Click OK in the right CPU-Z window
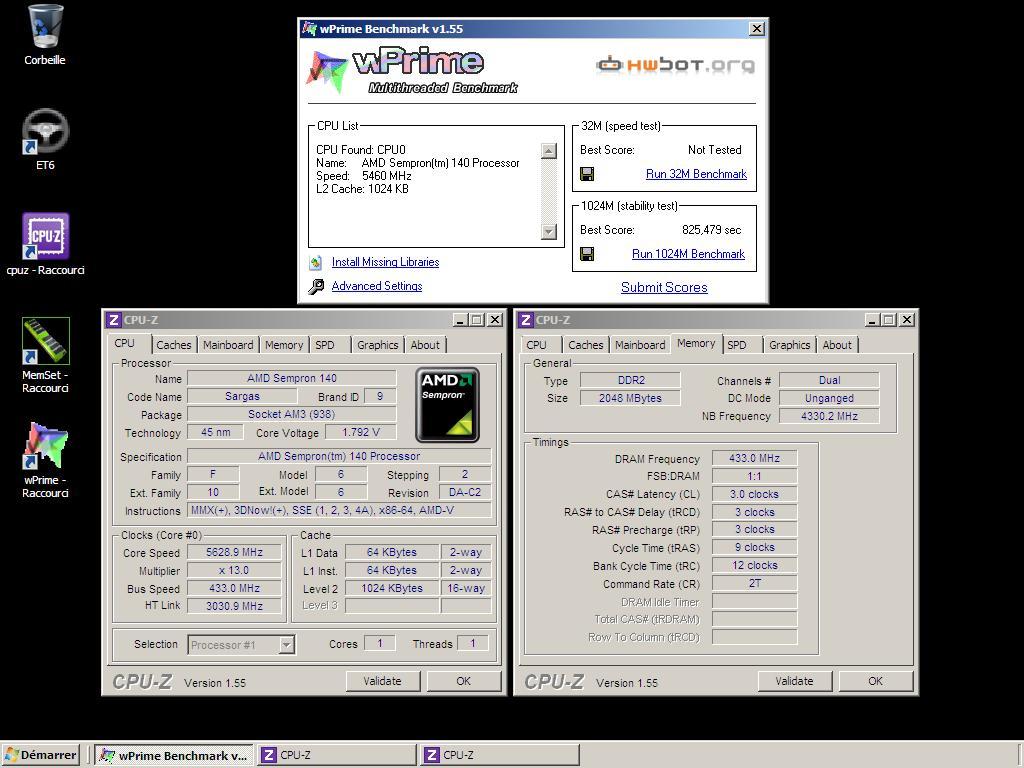Viewport: 1024px width, 768px height. 876,681
